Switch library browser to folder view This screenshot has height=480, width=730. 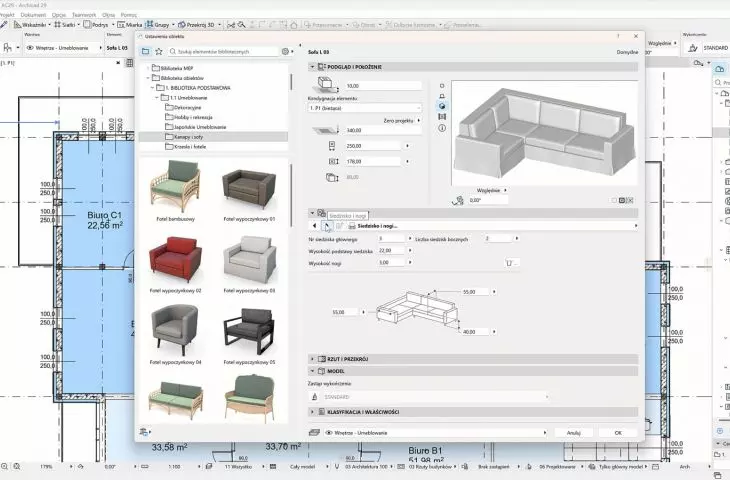tap(146, 51)
